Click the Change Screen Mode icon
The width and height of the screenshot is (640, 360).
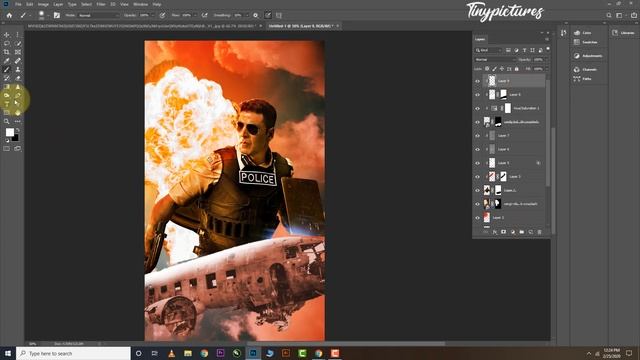pyautogui.click(x=18, y=149)
